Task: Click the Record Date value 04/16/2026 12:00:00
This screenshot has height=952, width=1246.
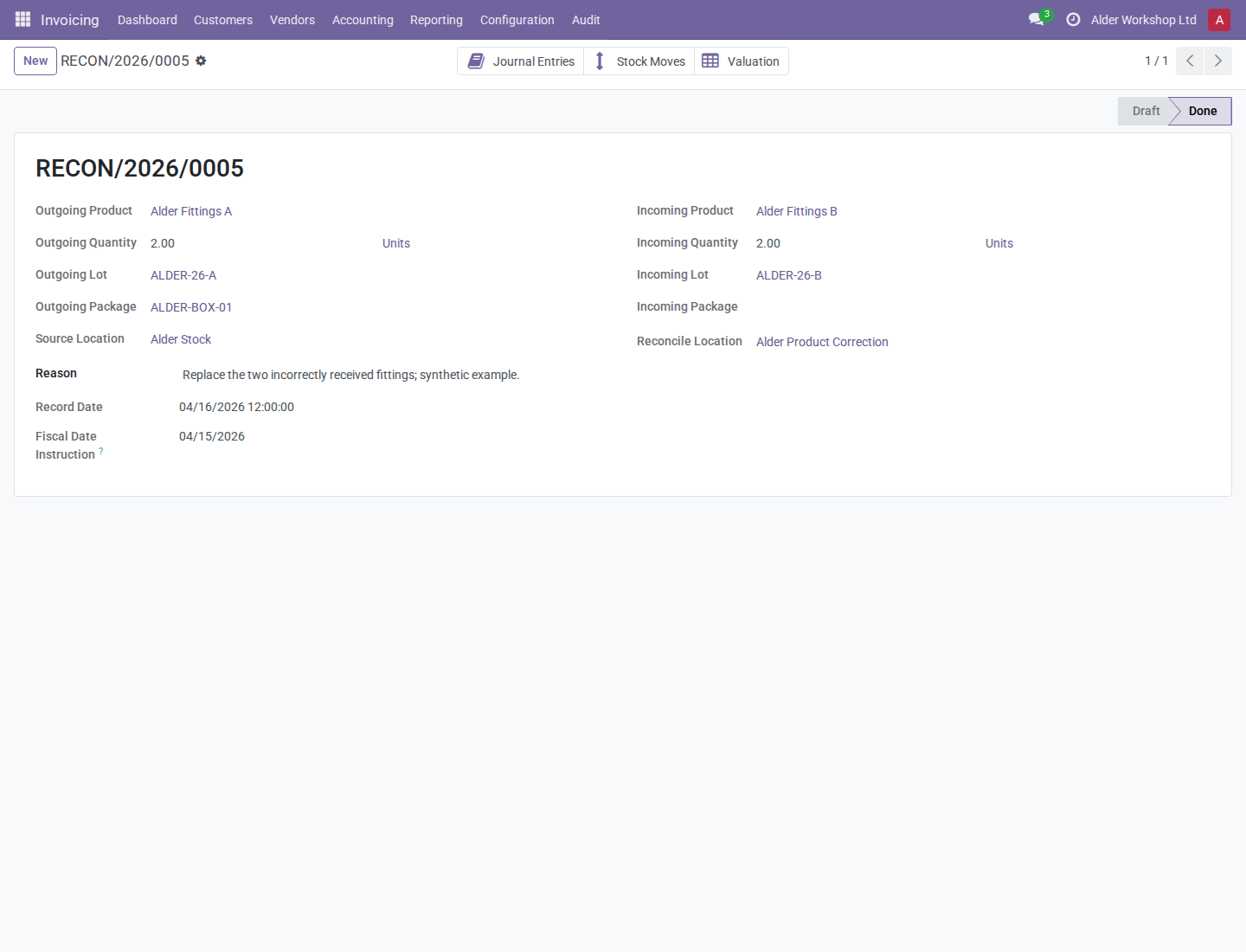Action: 236,407
